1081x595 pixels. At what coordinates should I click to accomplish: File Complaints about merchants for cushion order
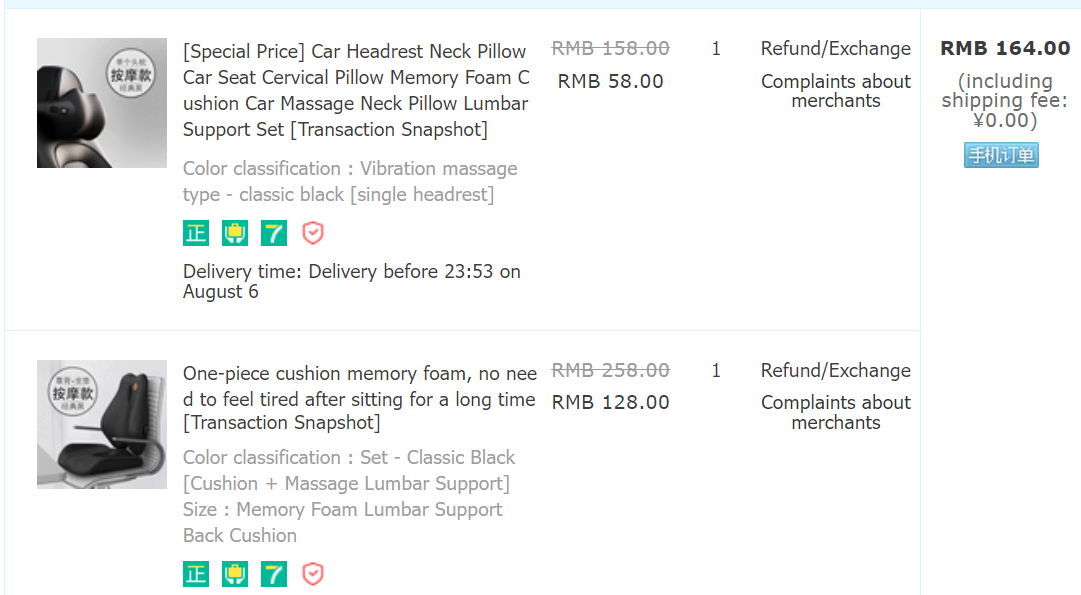click(836, 412)
